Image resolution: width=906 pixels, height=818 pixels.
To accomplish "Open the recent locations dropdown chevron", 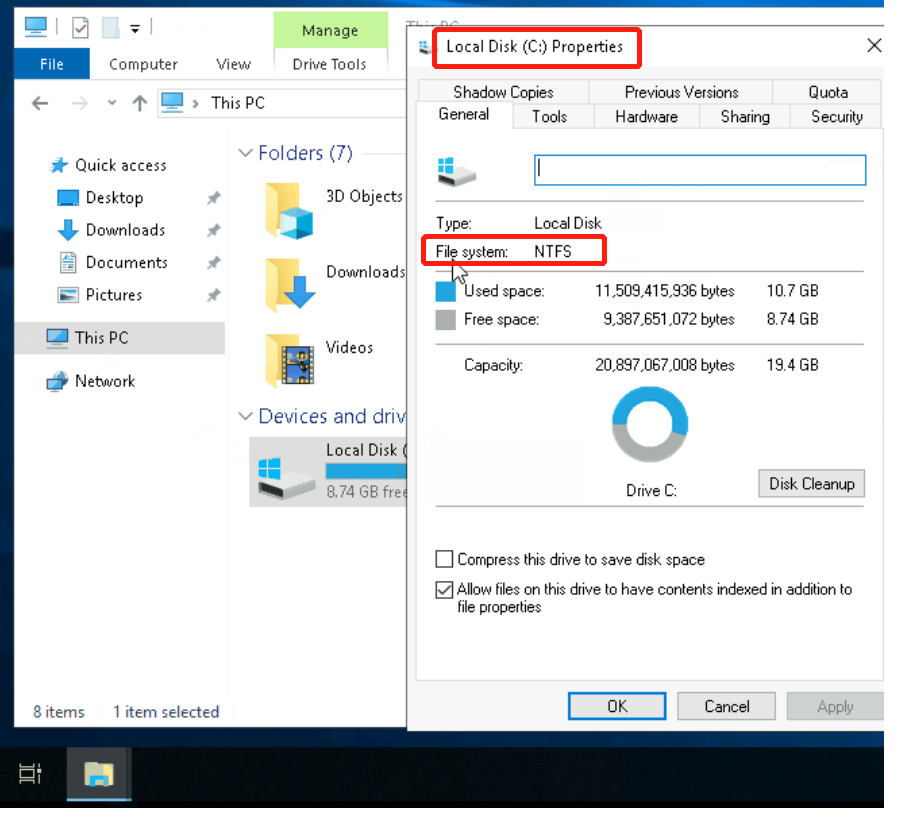I will 112,103.
